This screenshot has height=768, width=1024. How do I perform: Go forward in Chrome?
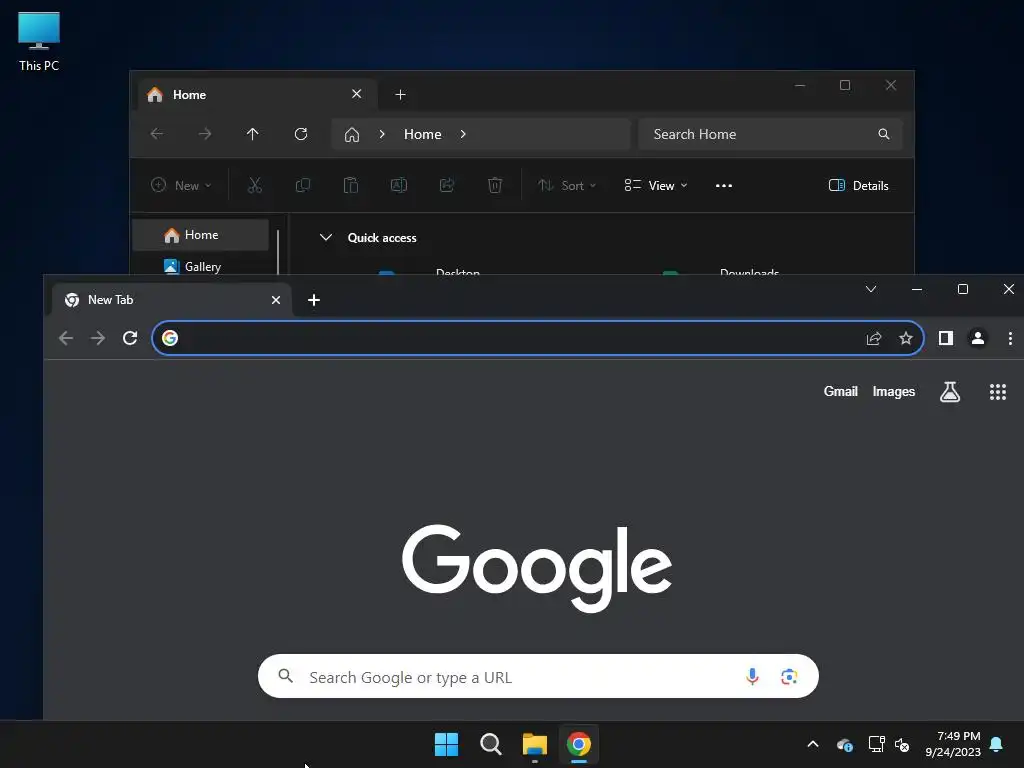click(98, 338)
